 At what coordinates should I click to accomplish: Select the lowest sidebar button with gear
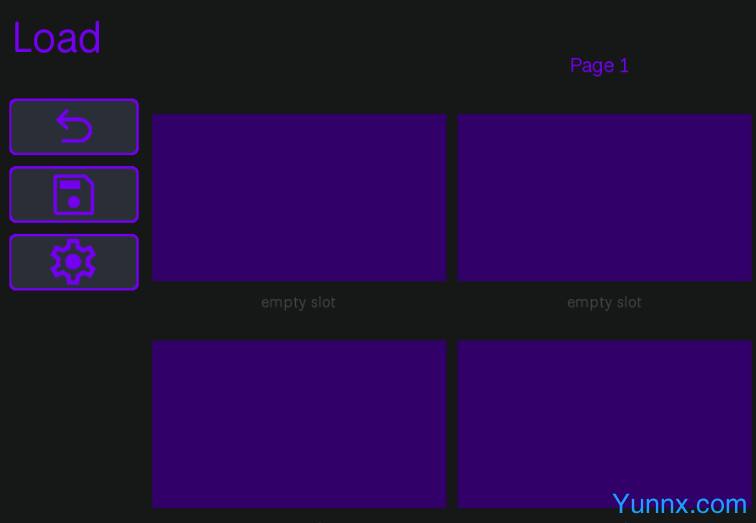(74, 262)
